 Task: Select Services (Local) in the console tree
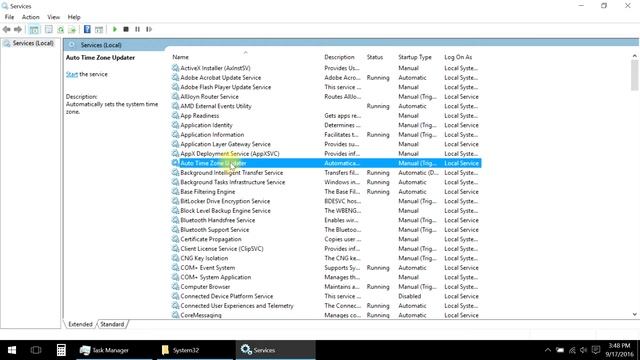[x=33, y=43]
